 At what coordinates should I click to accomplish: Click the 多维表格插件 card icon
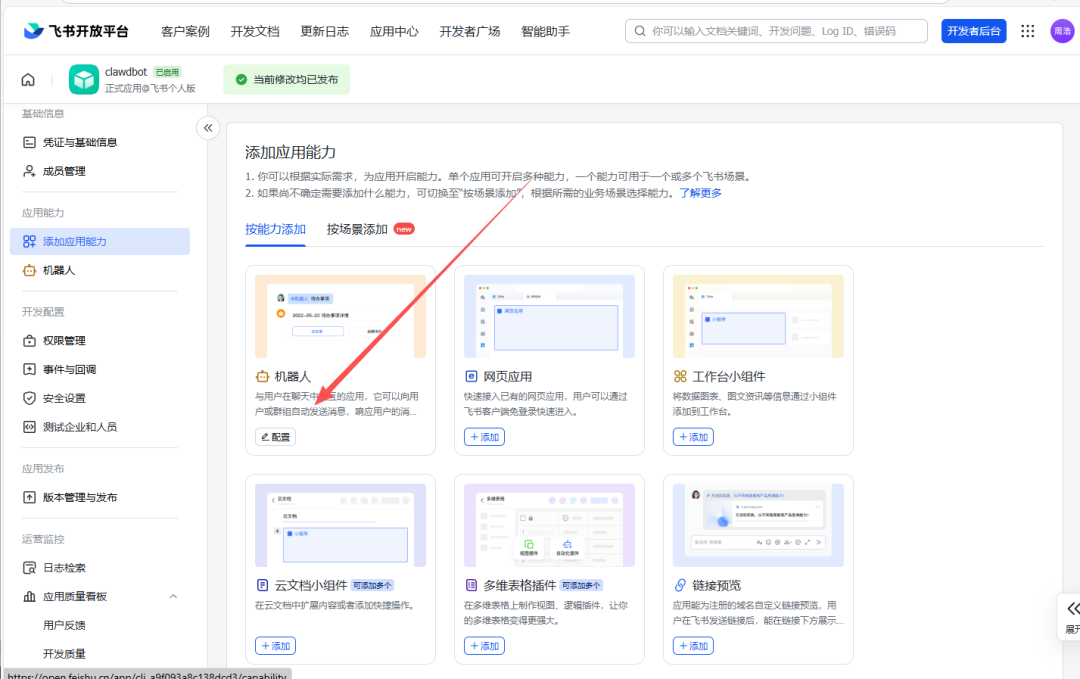click(x=471, y=585)
